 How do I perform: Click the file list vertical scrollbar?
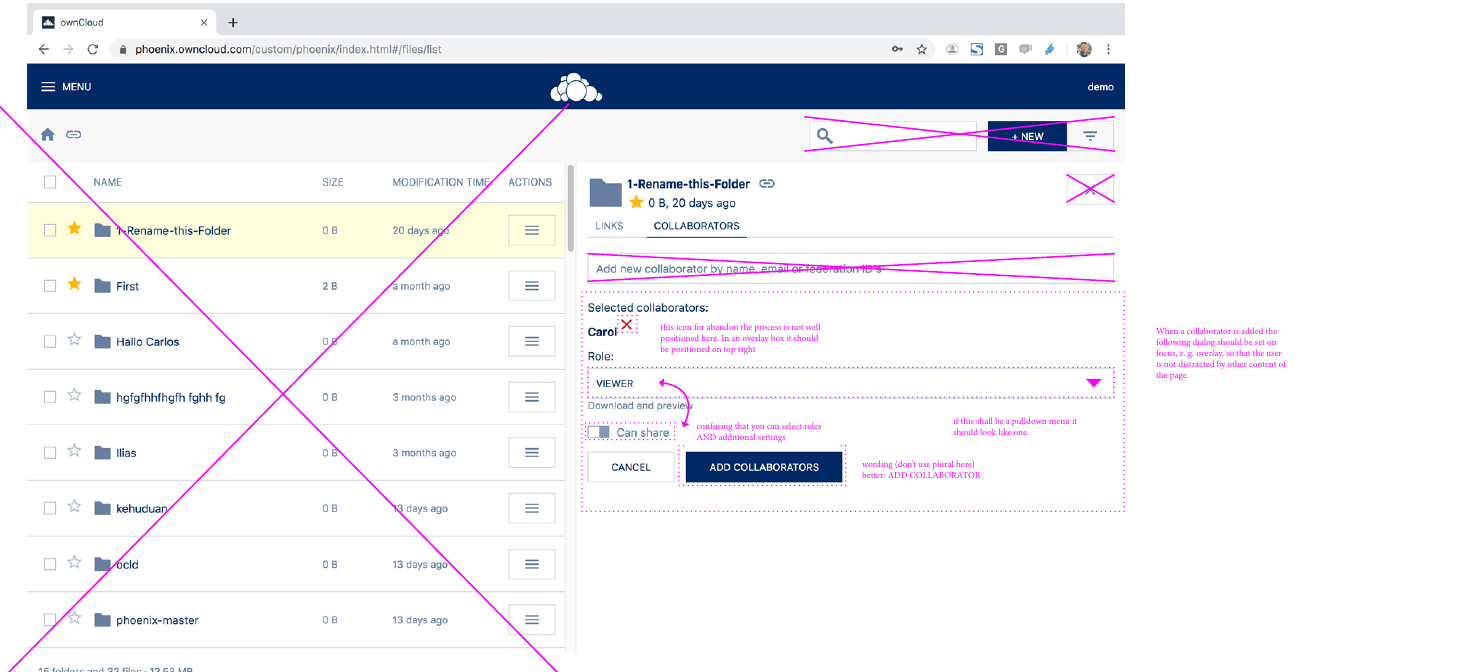[x=571, y=208]
